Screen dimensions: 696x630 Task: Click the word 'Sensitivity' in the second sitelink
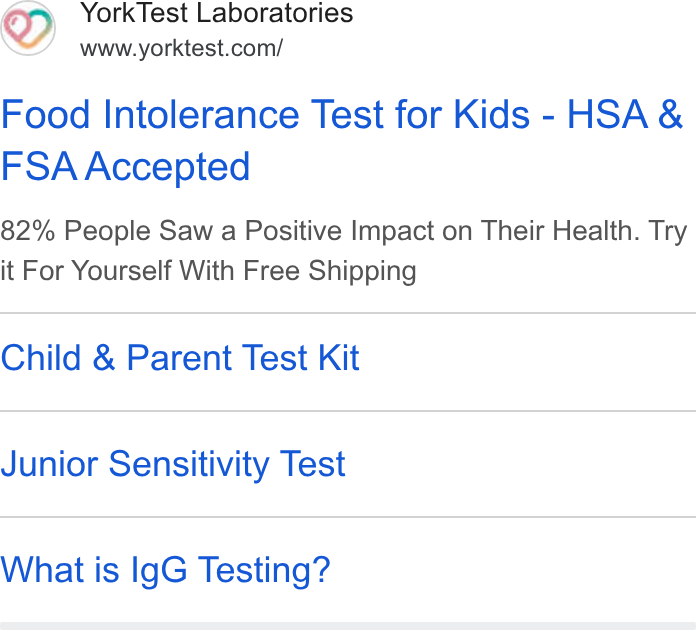[x=189, y=464]
